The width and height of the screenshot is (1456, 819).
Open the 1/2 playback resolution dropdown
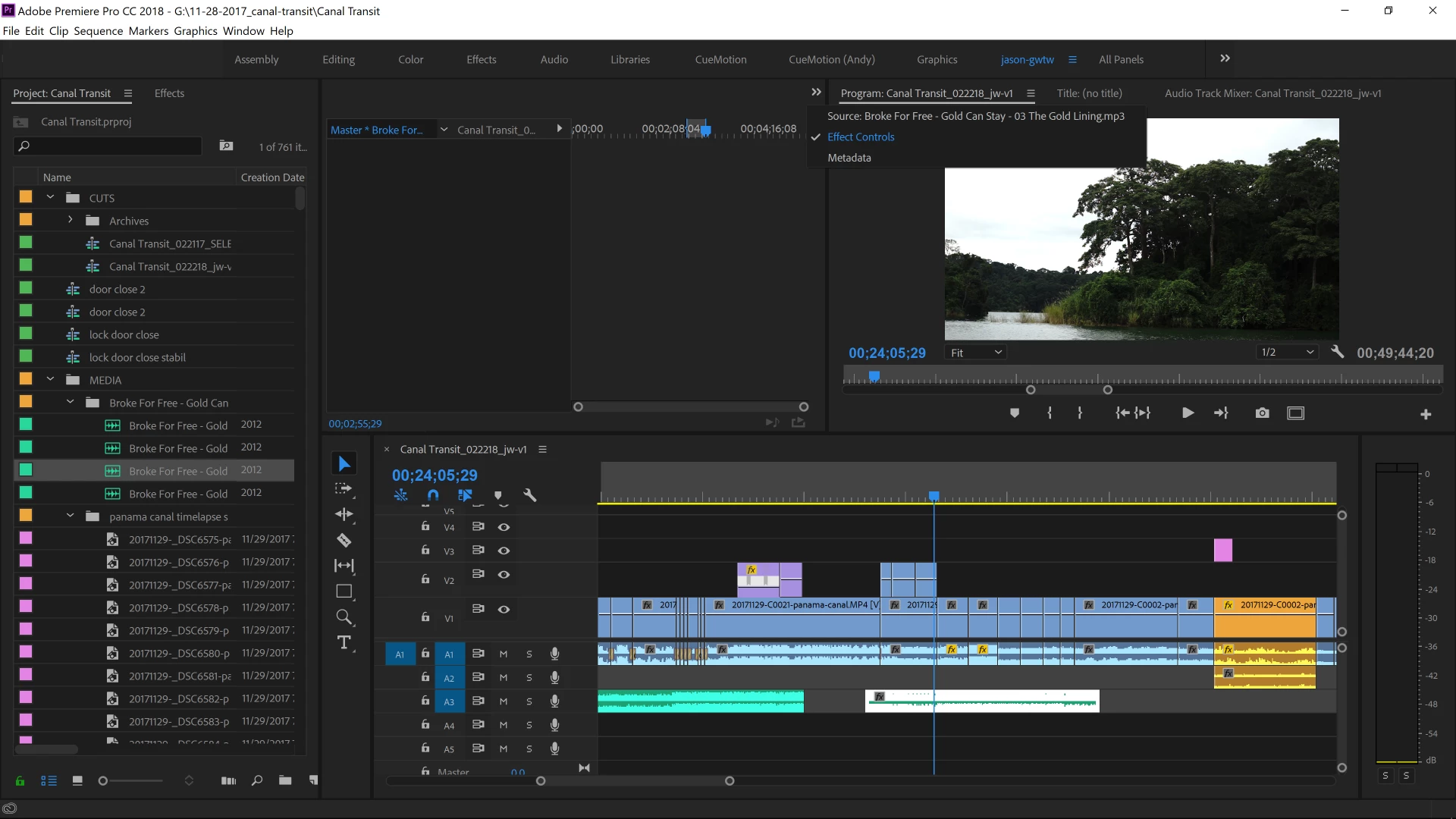coord(1287,353)
